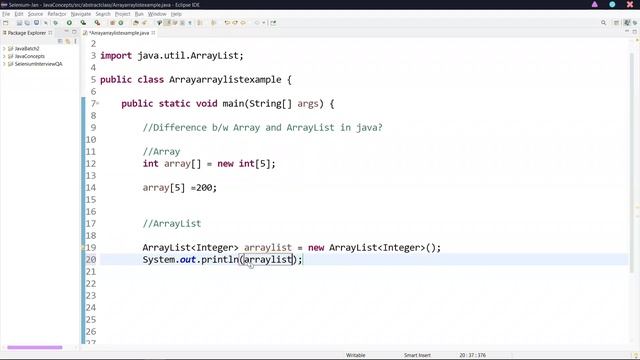Switch to the Java perspective icon
This screenshot has height=360, width=640.
tap(627, 23)
